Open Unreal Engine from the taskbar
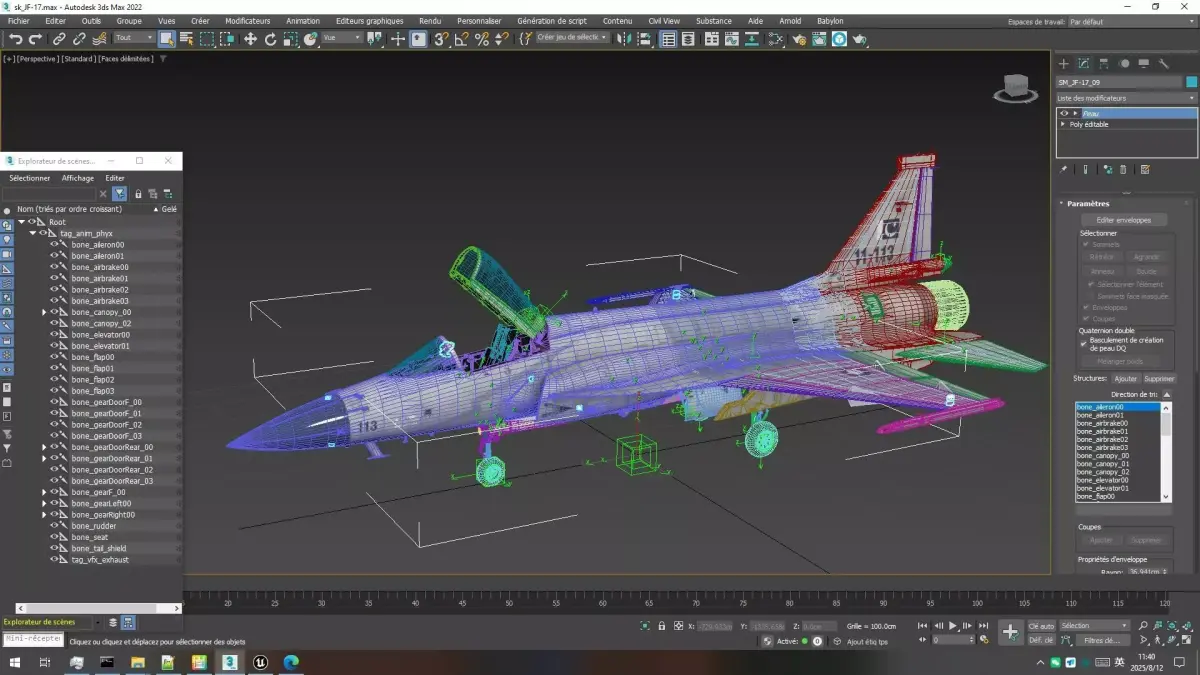 click(x=260, y=662)
